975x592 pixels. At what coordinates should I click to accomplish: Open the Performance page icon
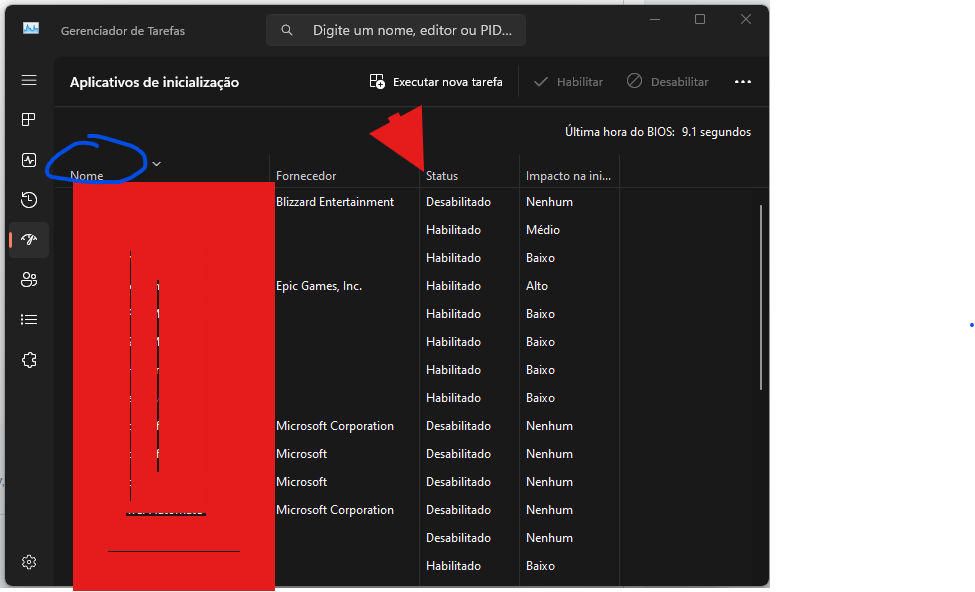(x=29, y=160)
